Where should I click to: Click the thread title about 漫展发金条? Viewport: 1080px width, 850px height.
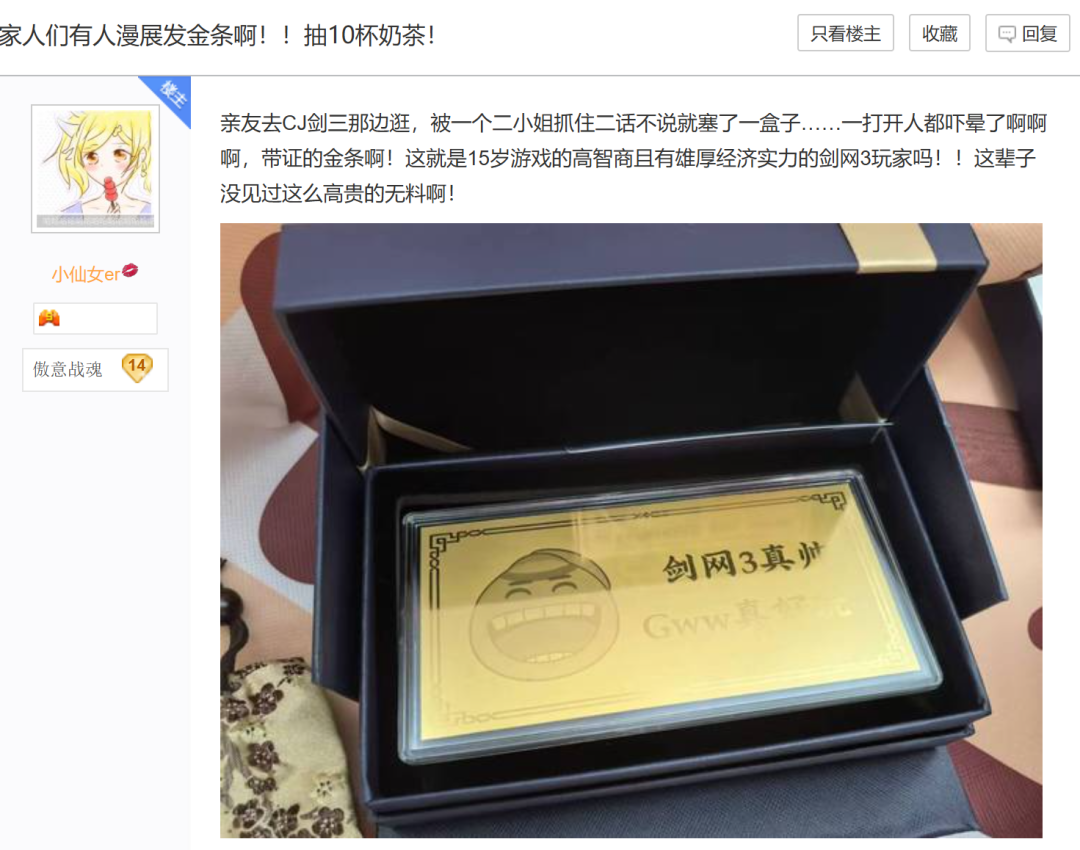click(x=218, y=34)
